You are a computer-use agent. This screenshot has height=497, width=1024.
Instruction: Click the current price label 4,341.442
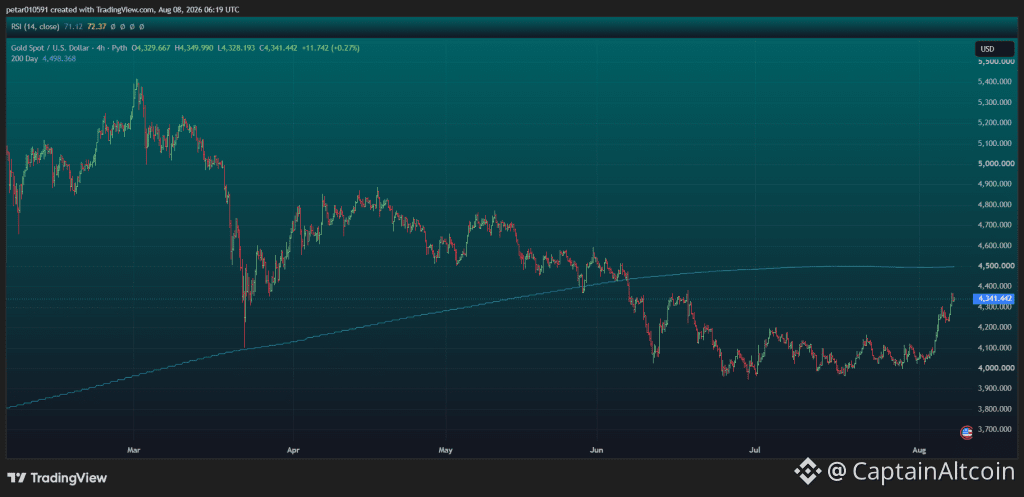click(993, 298)
